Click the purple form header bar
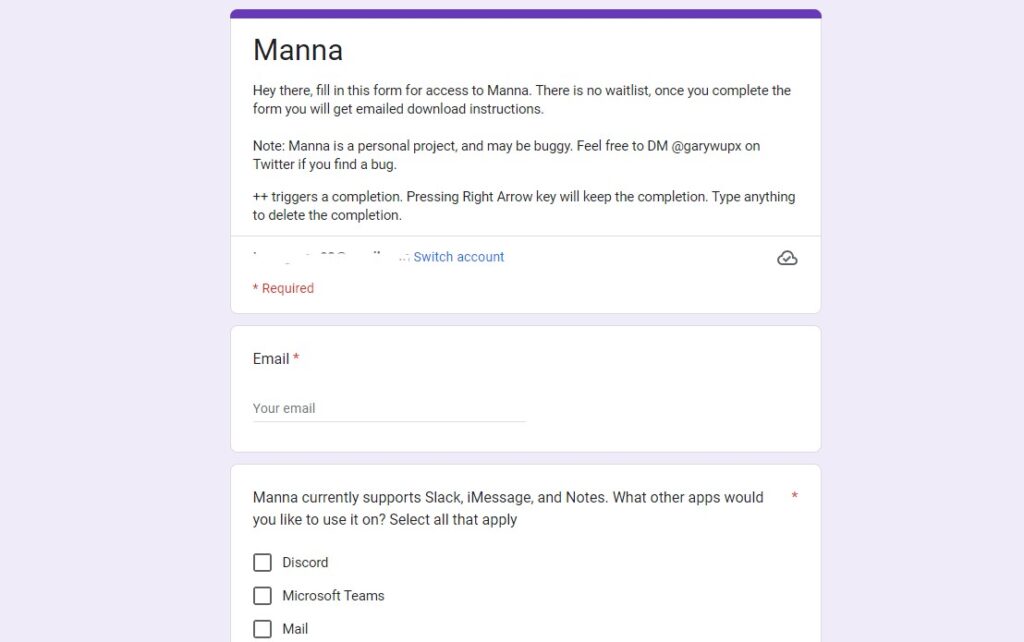Viewport: 1024px width, 642px height. pyautogui.click(x=525, y=14)
